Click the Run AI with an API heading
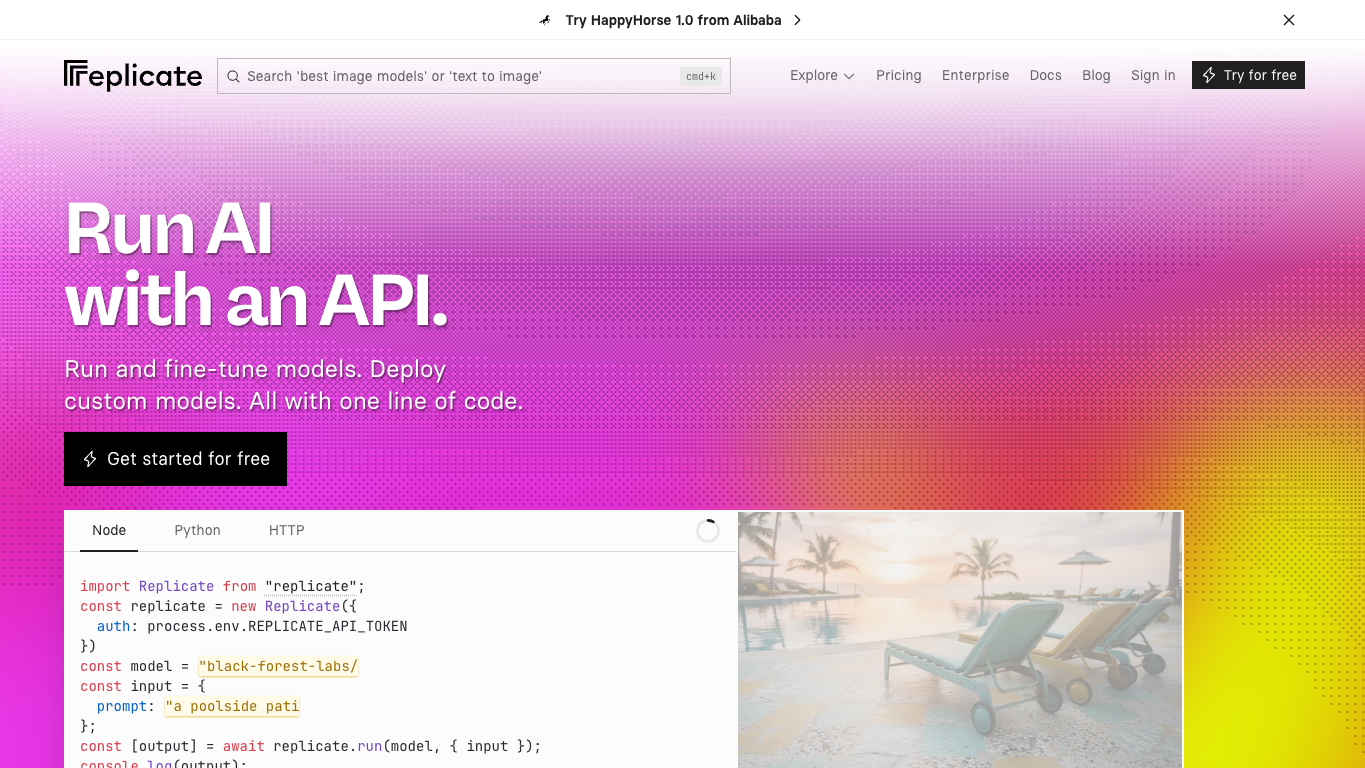The height and width of the screenshot is (768, 1365). coord(256,264)
